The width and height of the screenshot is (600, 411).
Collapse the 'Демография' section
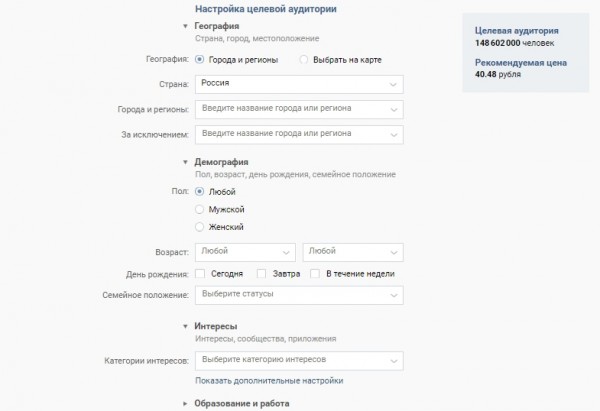[x=185, y=162]
